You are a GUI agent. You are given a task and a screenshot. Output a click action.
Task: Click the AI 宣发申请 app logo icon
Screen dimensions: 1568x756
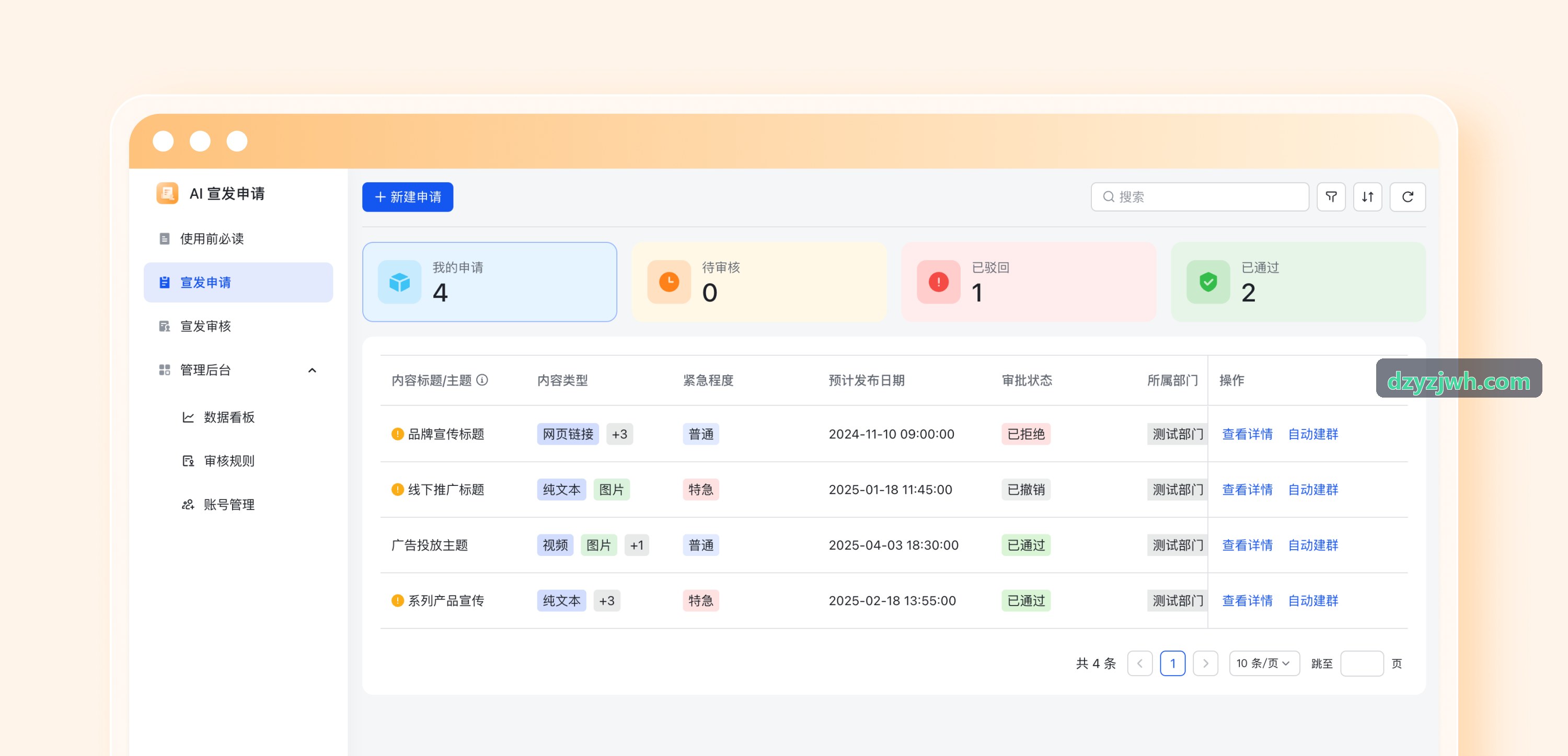(167, 193)
